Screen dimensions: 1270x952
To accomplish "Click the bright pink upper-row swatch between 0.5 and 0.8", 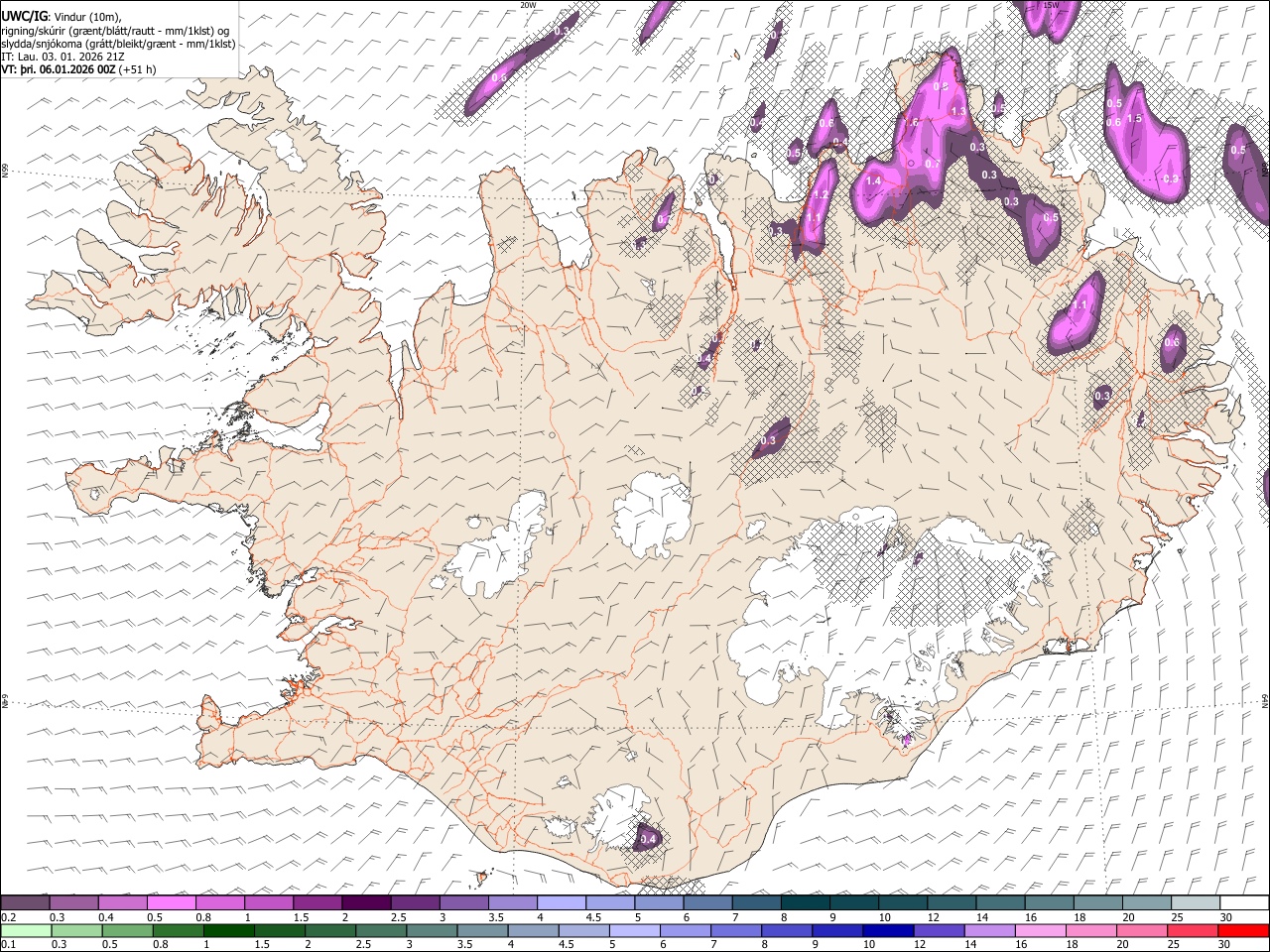I will pyautogui.click(x=172, y=902).
